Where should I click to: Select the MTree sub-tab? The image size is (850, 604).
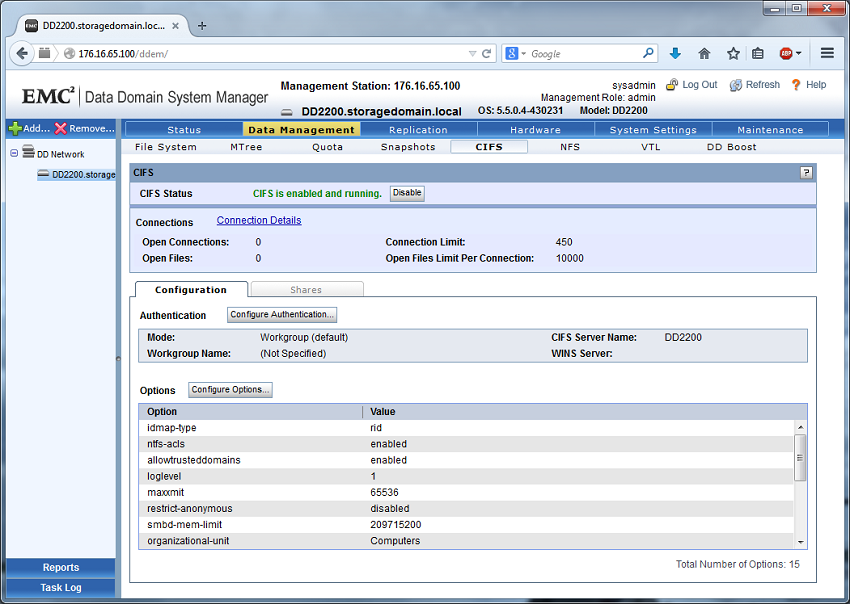[x=246, y=147]
